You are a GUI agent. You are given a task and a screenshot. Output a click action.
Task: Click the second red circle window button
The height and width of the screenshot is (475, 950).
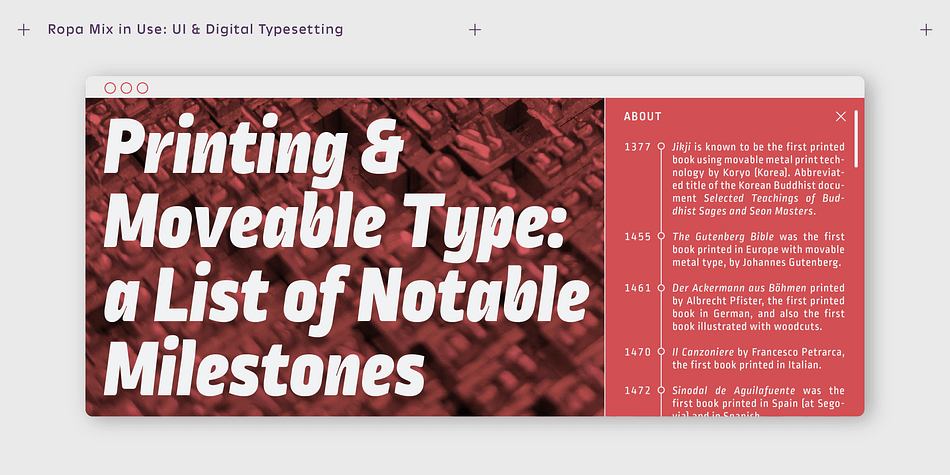(x=126, y=88)
